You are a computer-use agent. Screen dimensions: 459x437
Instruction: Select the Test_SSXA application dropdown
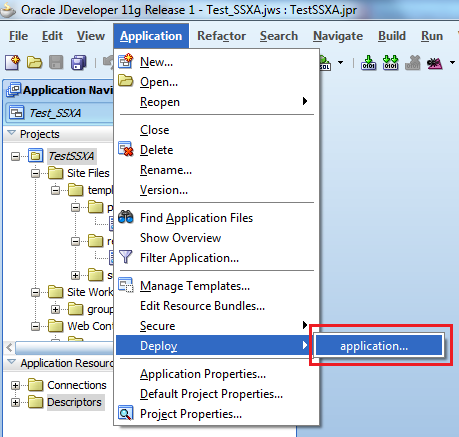coord(59,113)
